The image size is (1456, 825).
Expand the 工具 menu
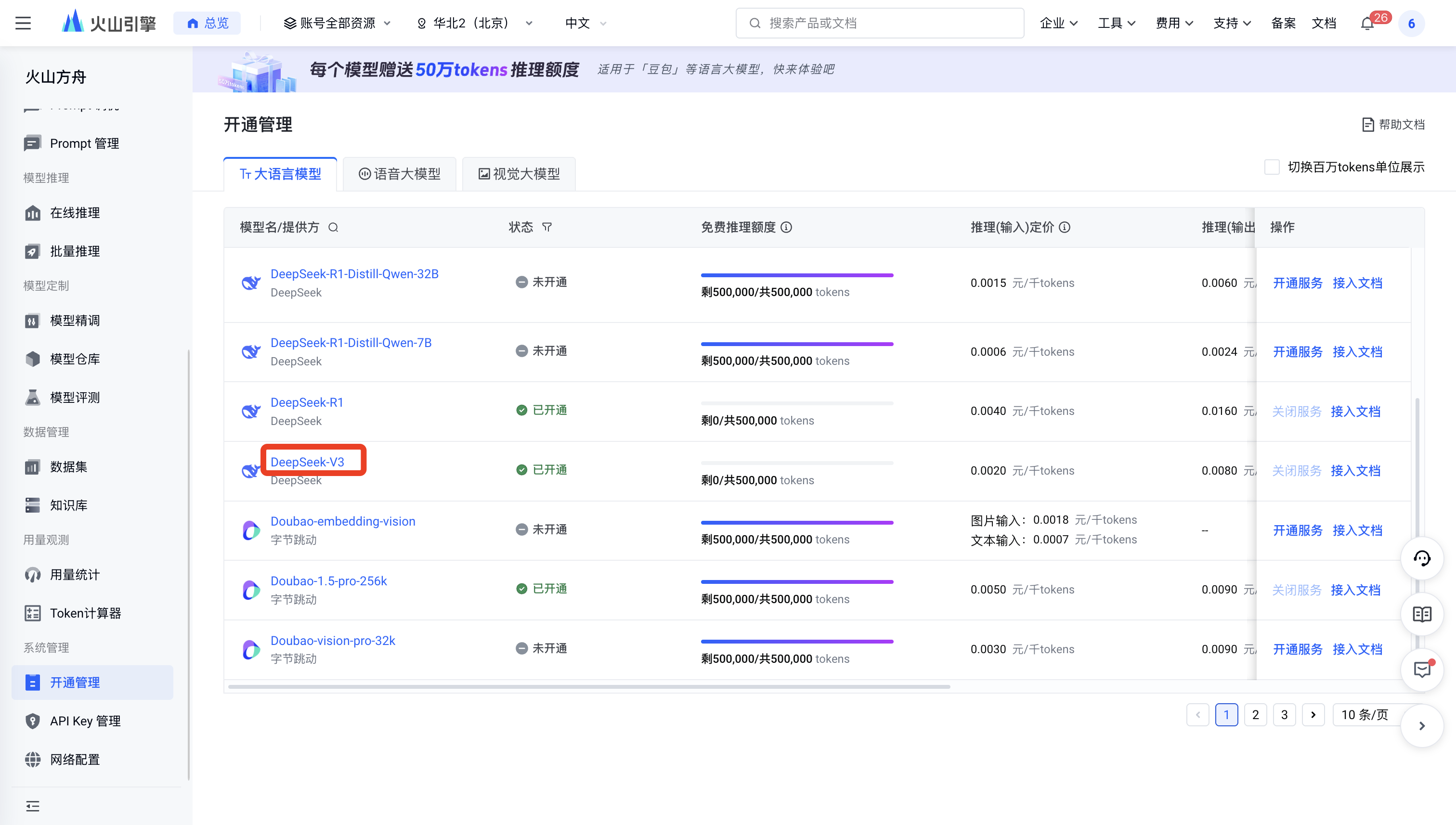click(1117, 23)
